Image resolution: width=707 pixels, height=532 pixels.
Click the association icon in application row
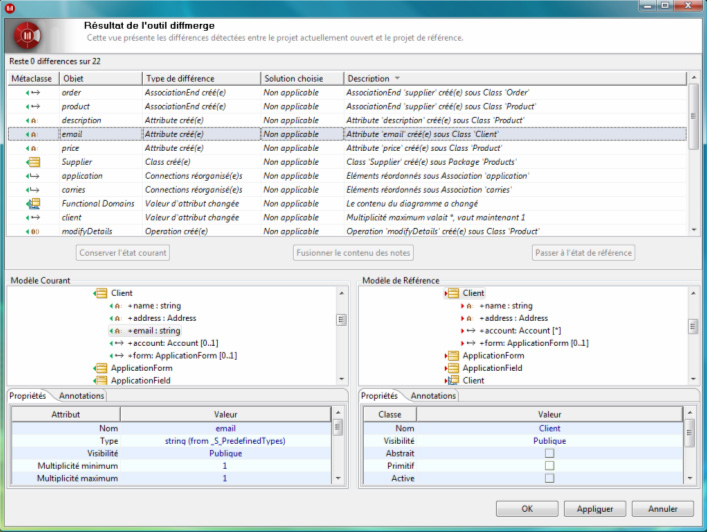(x=33, y=176)
